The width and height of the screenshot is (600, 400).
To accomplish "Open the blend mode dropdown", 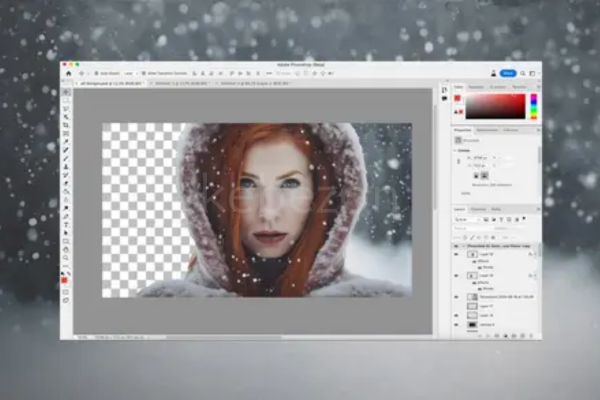I will point(474,229).
